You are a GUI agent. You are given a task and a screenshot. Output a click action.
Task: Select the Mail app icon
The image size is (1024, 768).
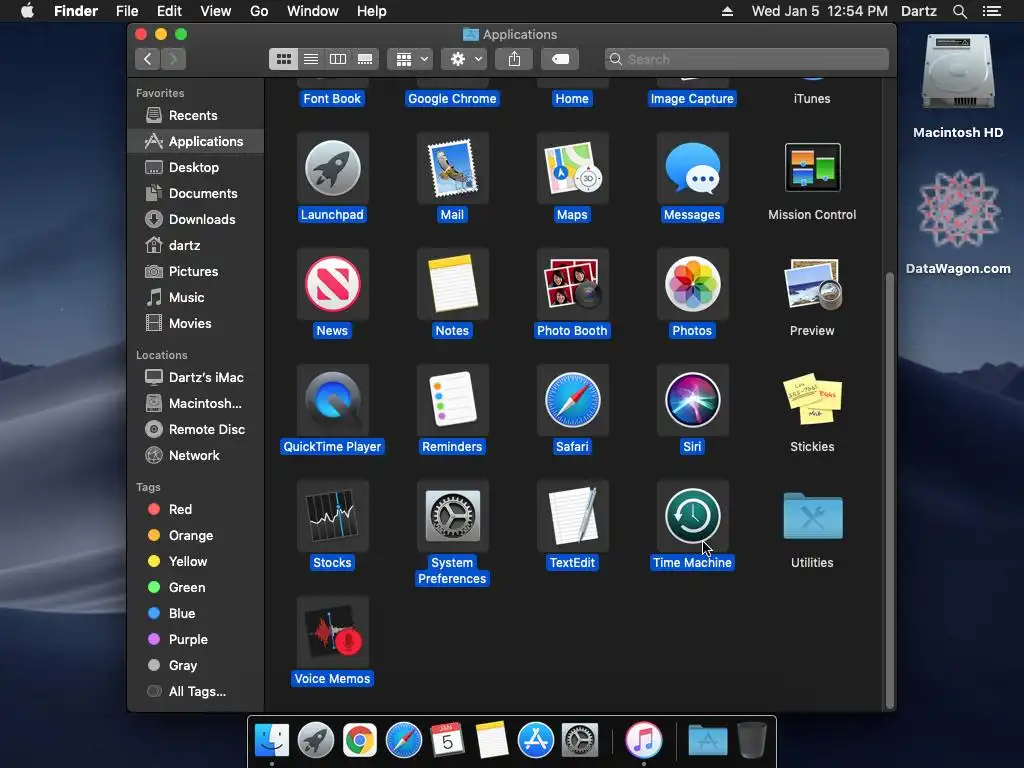[x=452, y=168]
